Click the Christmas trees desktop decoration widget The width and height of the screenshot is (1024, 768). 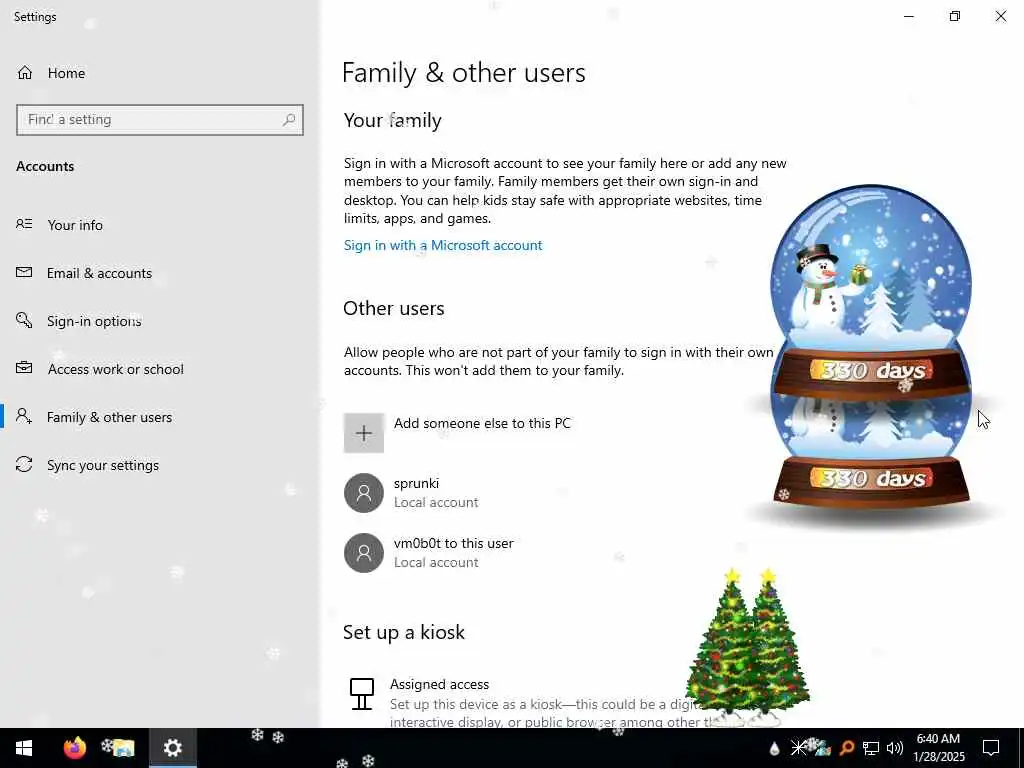[x=748, y=647]
